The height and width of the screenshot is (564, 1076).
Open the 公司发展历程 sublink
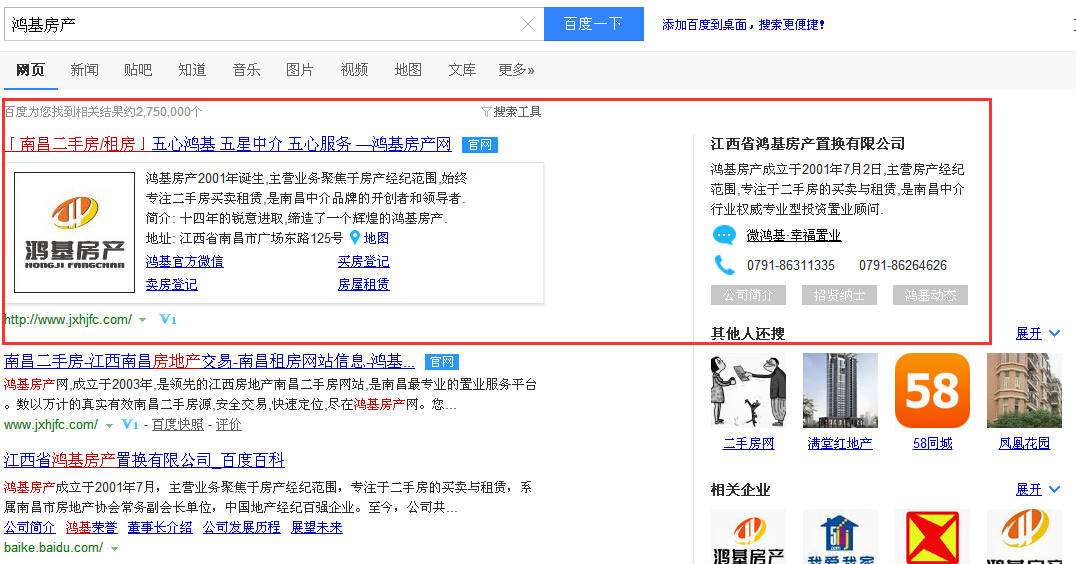242,528
